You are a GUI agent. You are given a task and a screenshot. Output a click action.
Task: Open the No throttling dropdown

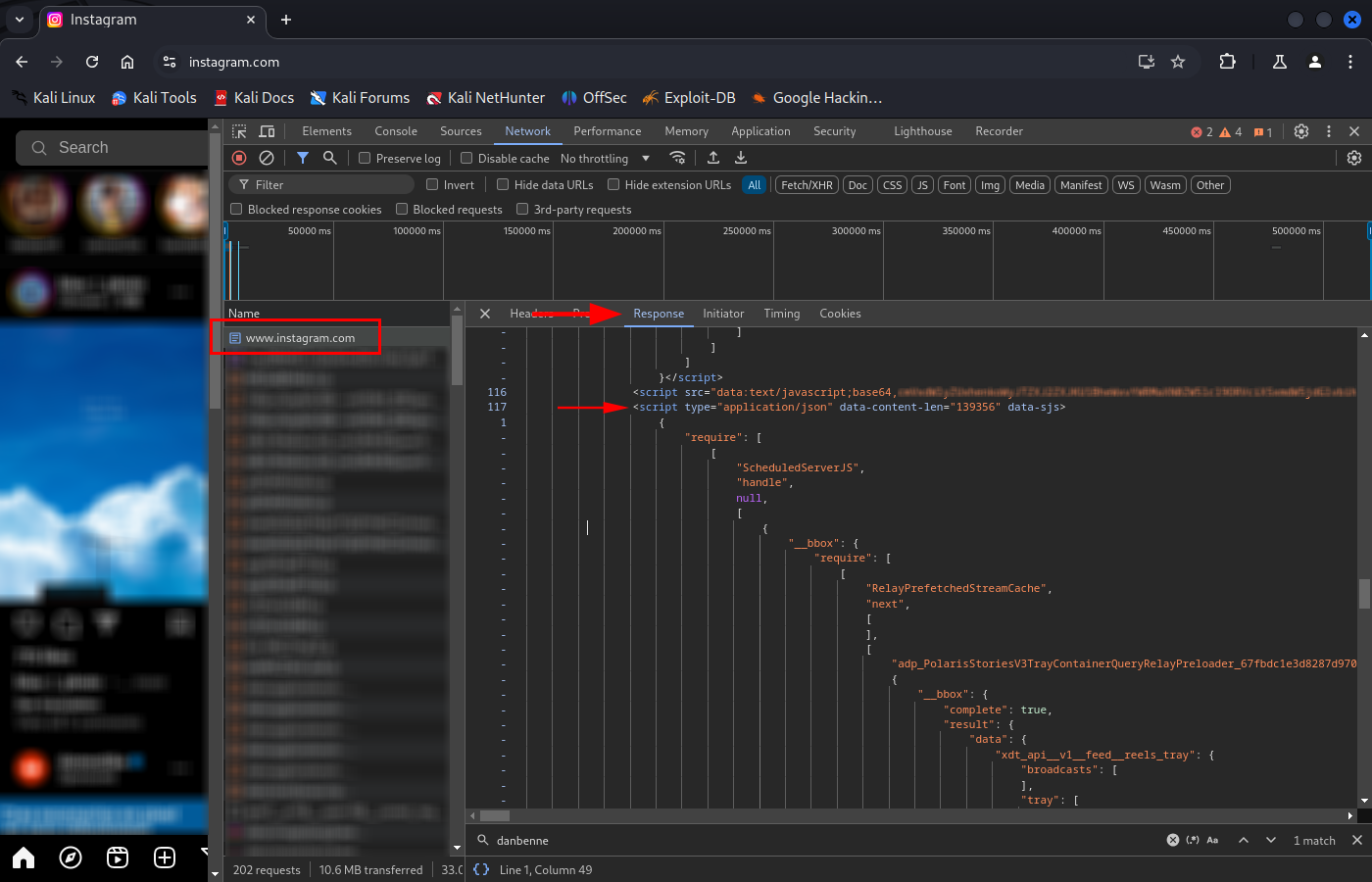point(605,158)
